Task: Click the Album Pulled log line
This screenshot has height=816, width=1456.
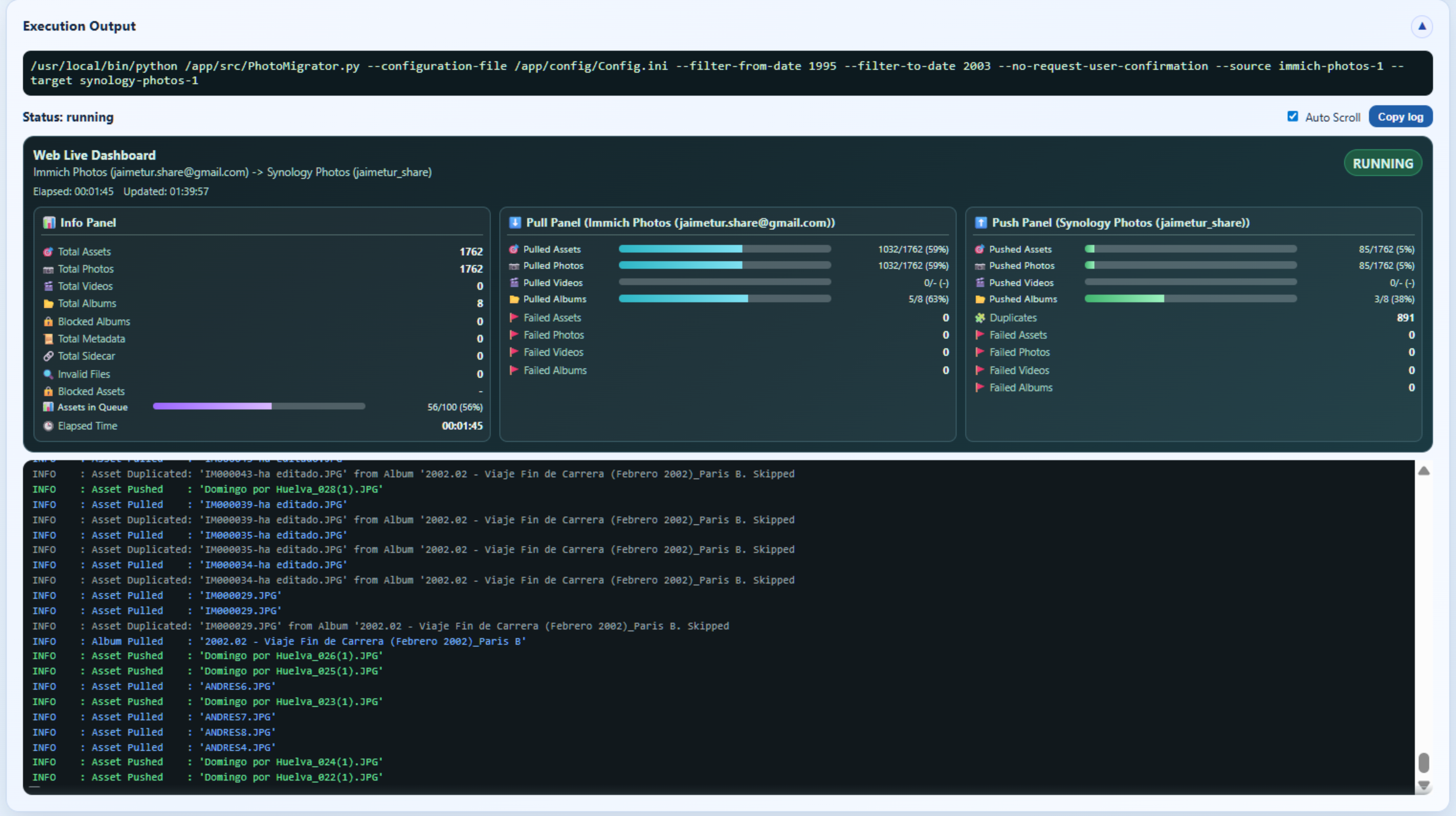Action: point(279,641)
